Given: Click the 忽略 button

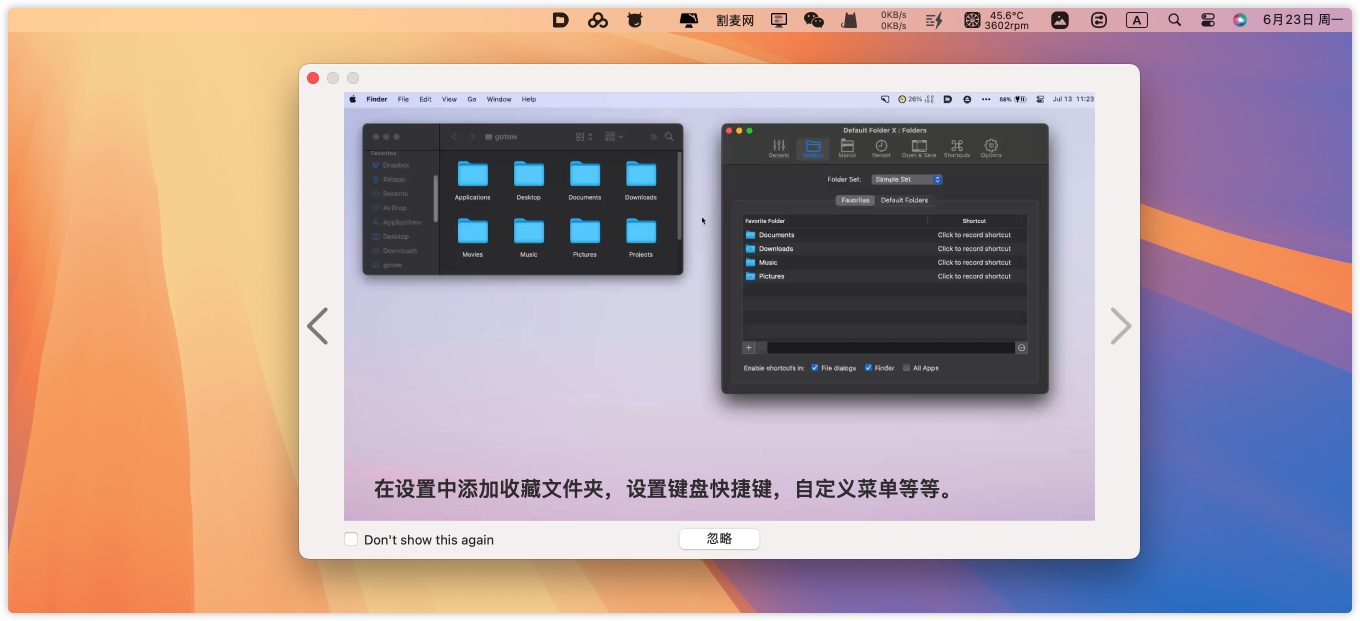Looking at the screenshot, I should tap(719, 539).
